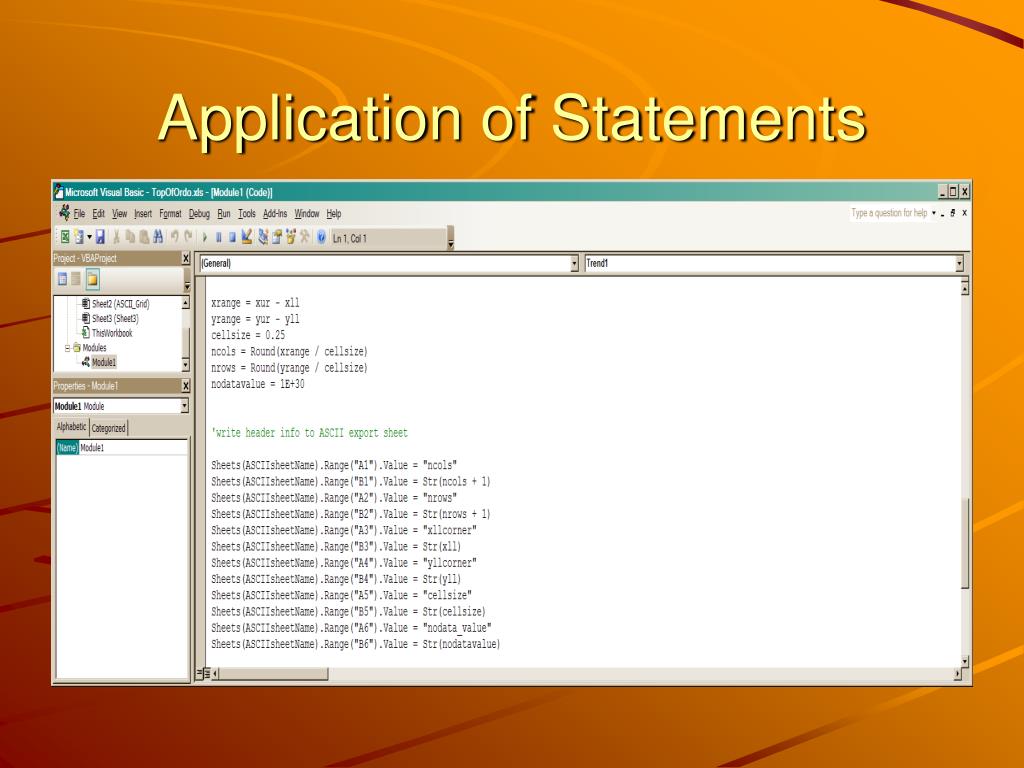Open the Tools menu
The height and width of the screenshot is (768, 1024).
point(247,214)
